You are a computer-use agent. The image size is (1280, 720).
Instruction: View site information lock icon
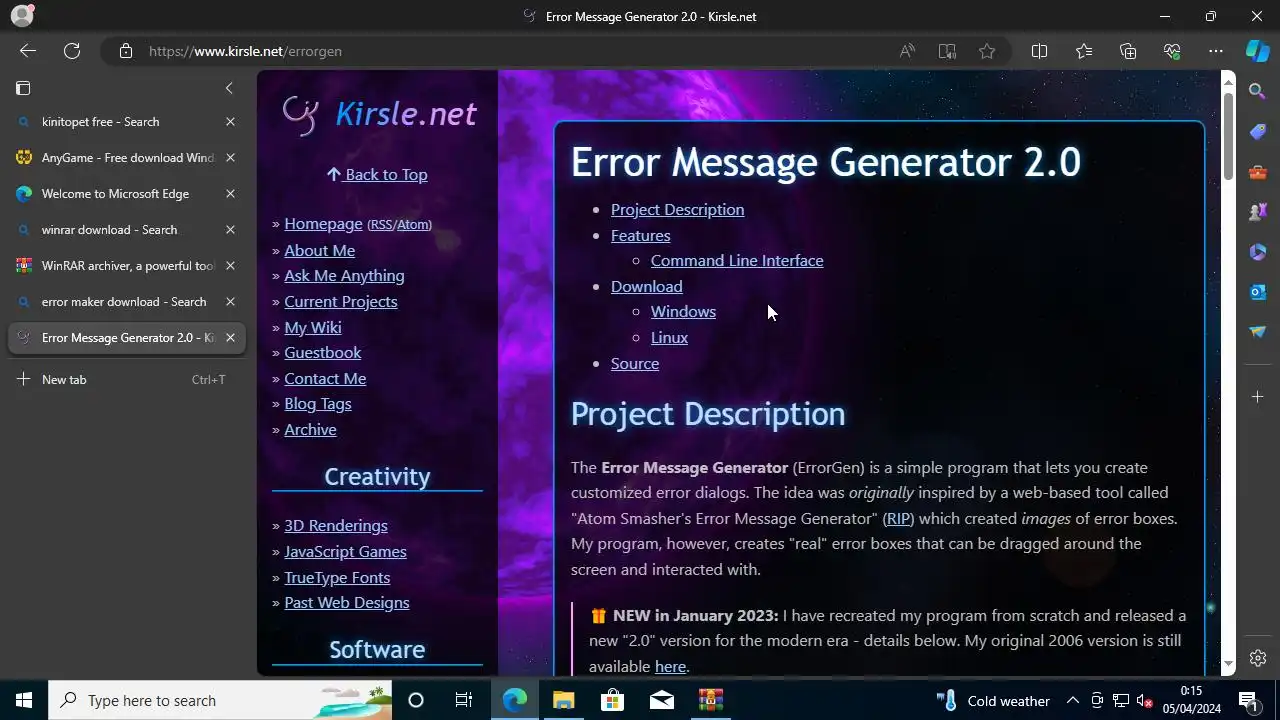pos(126,51)
